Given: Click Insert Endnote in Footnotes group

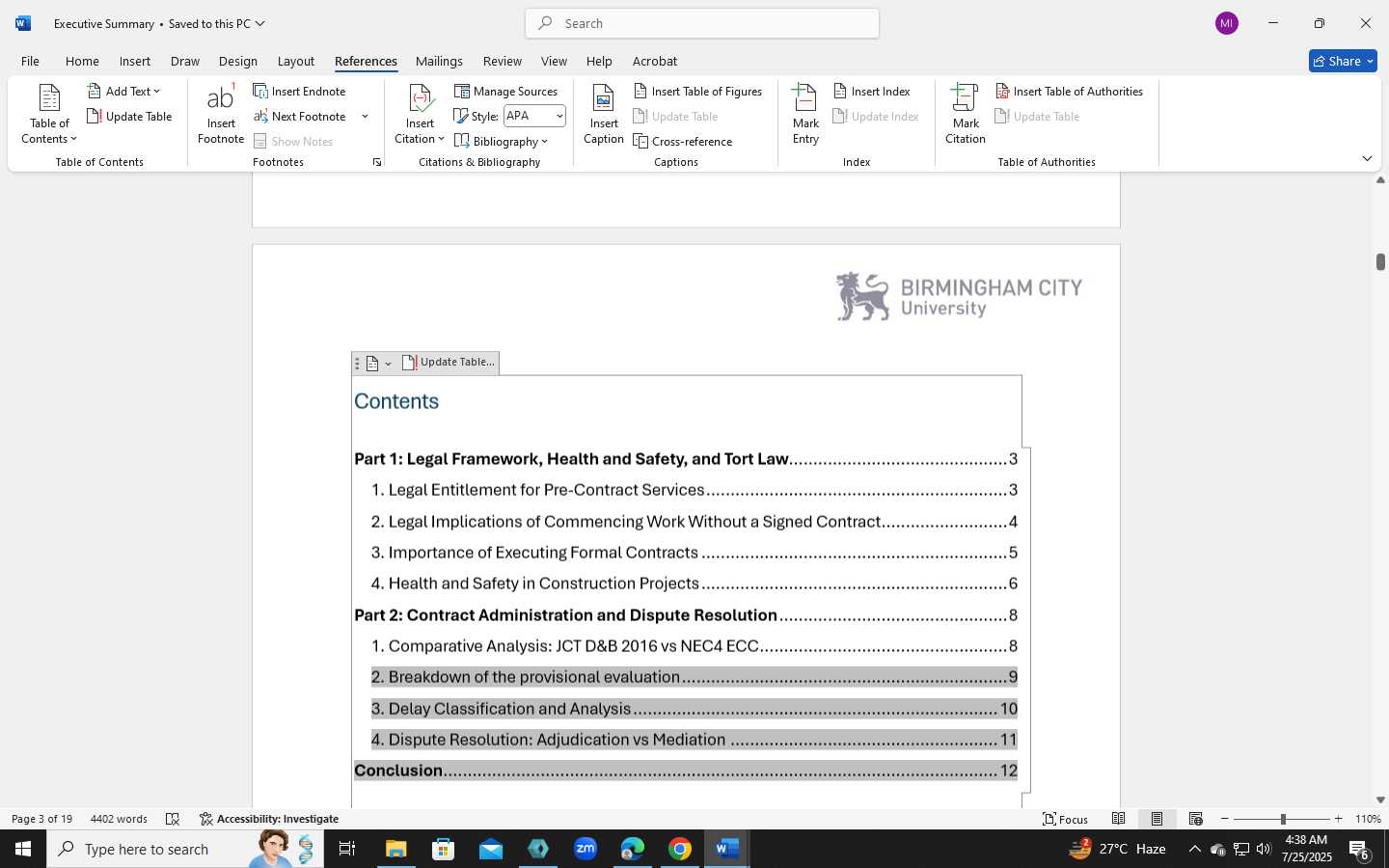Looking at the screenshot, I should [300, 91].
